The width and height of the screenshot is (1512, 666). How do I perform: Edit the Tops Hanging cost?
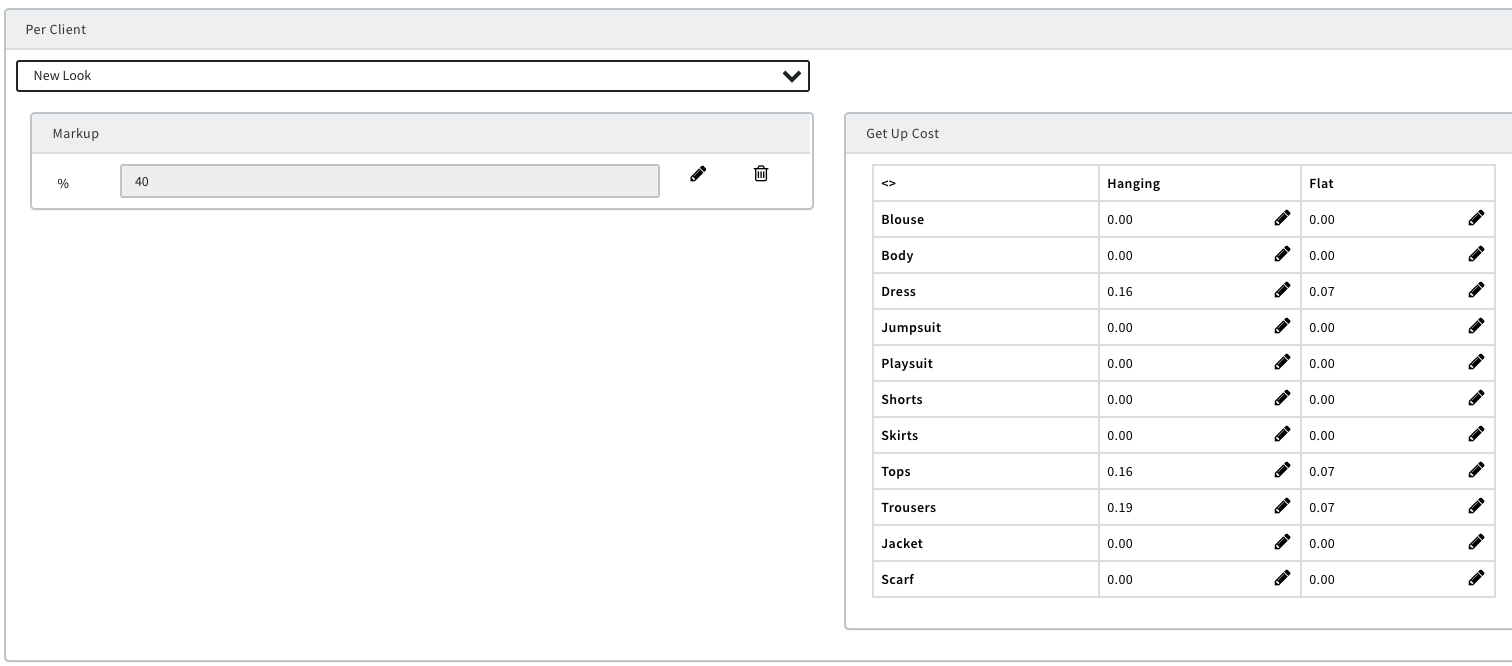(x=1282, y=470)
